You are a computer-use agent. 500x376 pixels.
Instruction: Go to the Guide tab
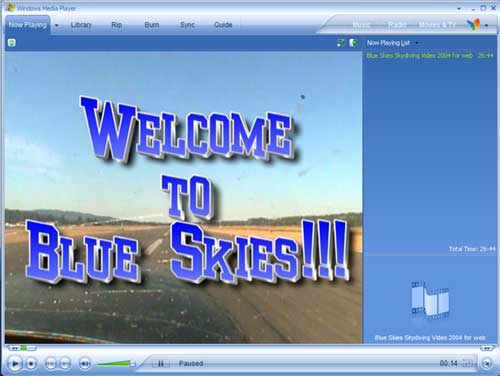[x=223, y=25]
